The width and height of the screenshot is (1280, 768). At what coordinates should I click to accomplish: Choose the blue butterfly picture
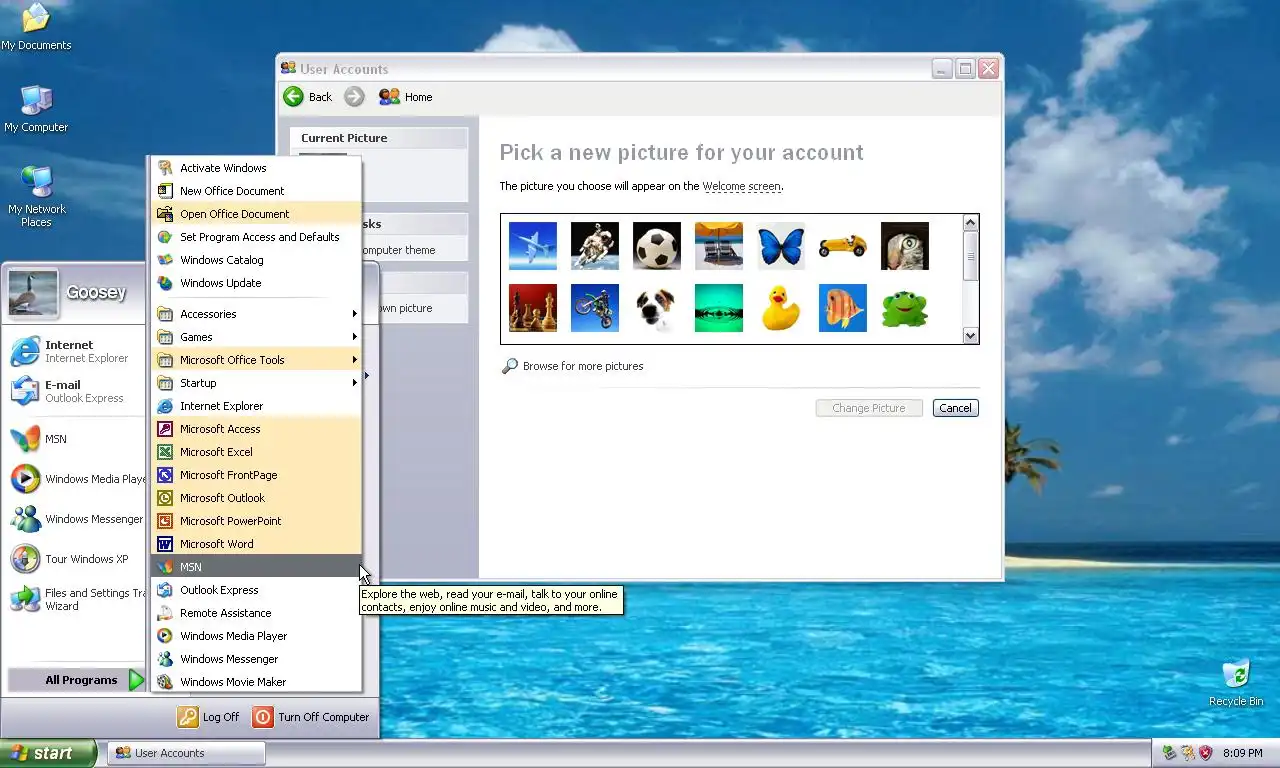(x=781, y=246)
